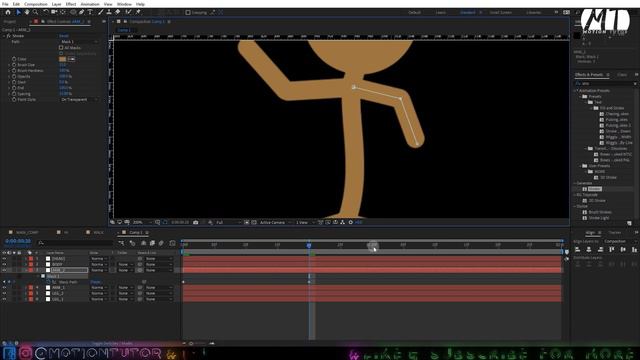
Task: Hide the HEAD layer with its eye icon
Action: tap(4, 259)
